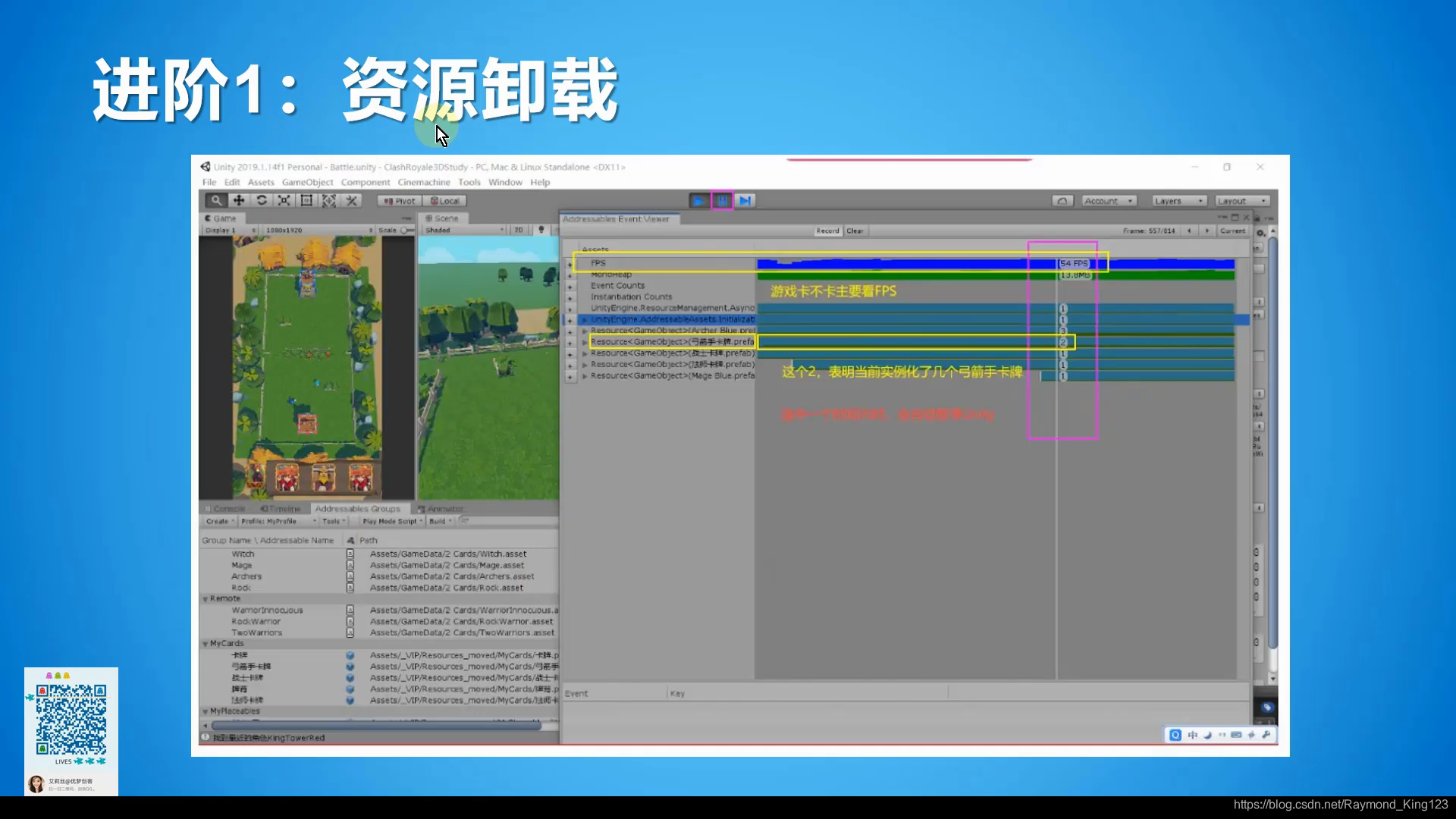Select the combined Transform tool
1456x819 pixels.
tap(329, 201)
